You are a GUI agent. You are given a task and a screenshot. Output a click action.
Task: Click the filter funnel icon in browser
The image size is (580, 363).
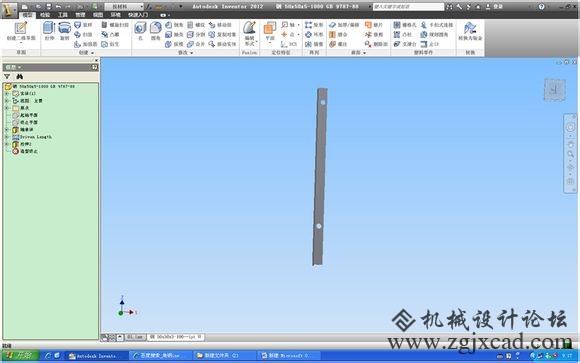pyautogui.click(x=7, y=77)
